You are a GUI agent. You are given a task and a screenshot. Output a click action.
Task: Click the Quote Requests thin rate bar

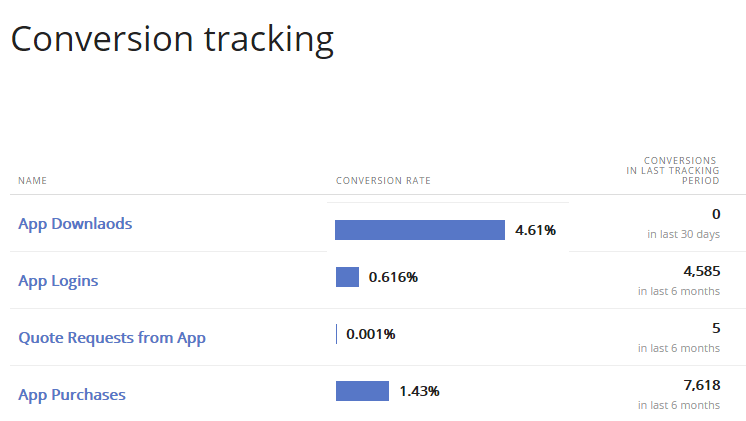pos(337,334)
